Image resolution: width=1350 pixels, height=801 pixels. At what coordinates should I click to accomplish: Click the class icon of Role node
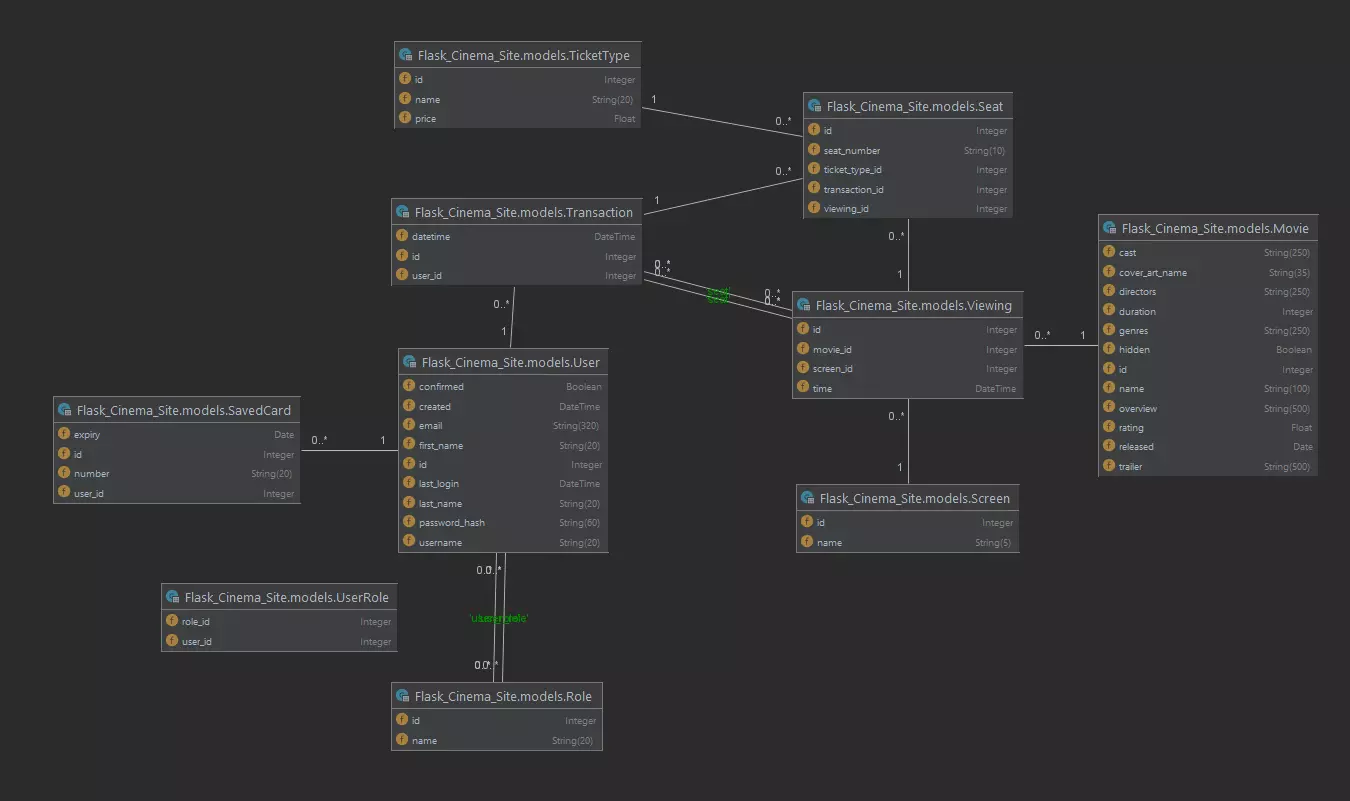(x=403, y=696)
